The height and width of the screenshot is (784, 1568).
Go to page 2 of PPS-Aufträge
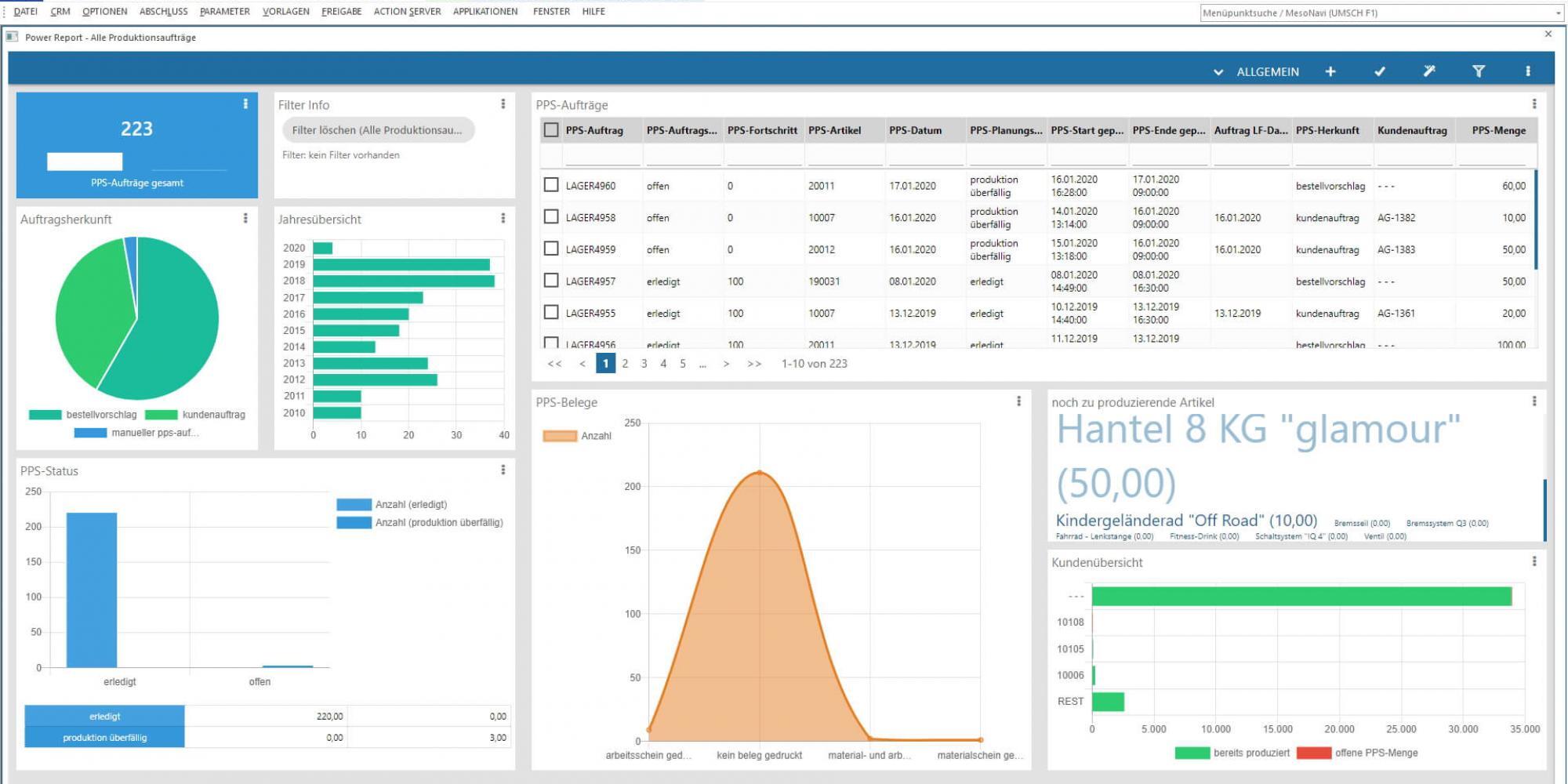pos(625,363)
